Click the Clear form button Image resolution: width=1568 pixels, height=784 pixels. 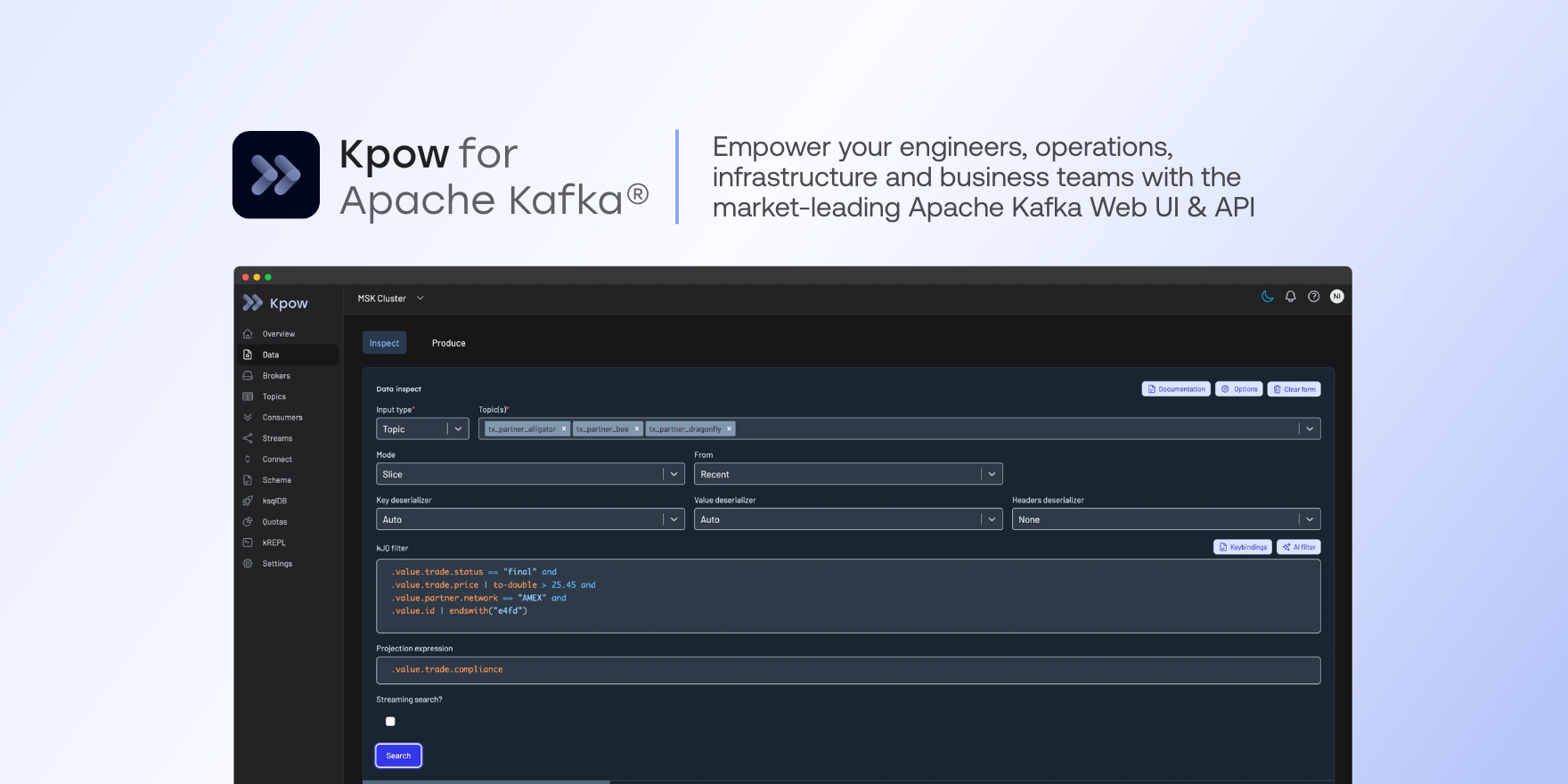[1294, 389]
